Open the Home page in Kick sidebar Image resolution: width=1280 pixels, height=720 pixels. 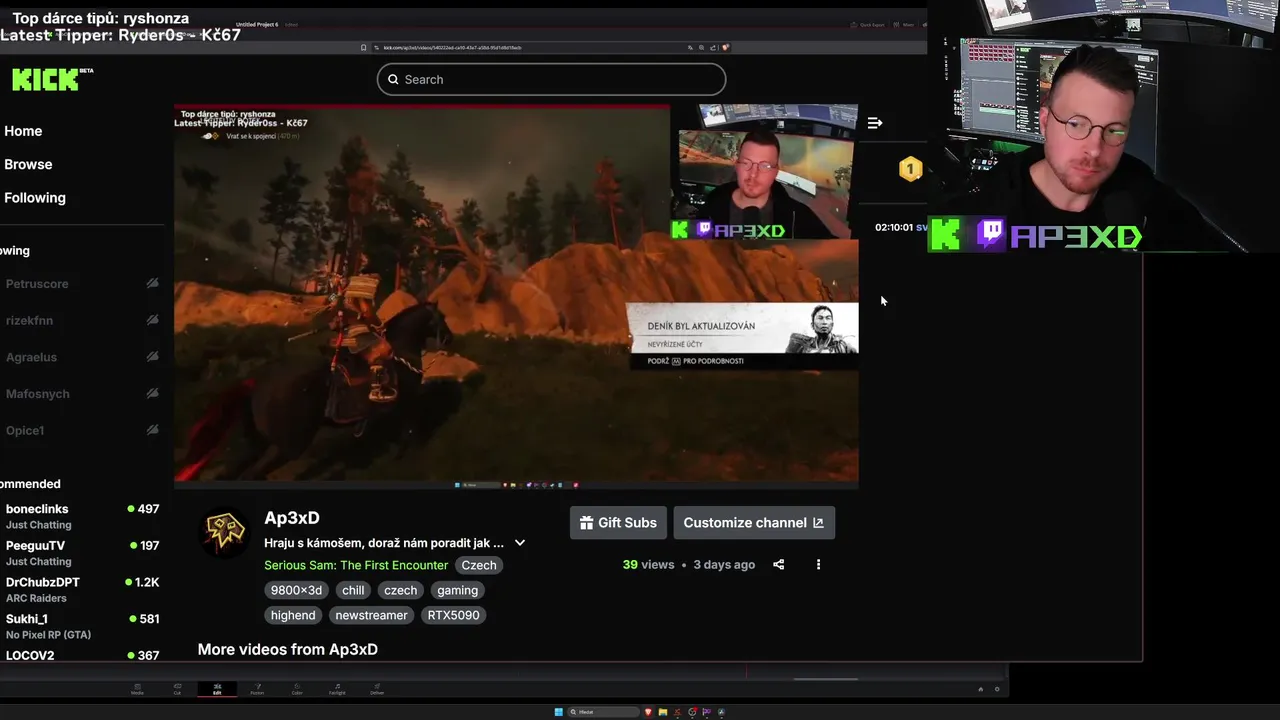pyautogui.click(x=23, y=131)
